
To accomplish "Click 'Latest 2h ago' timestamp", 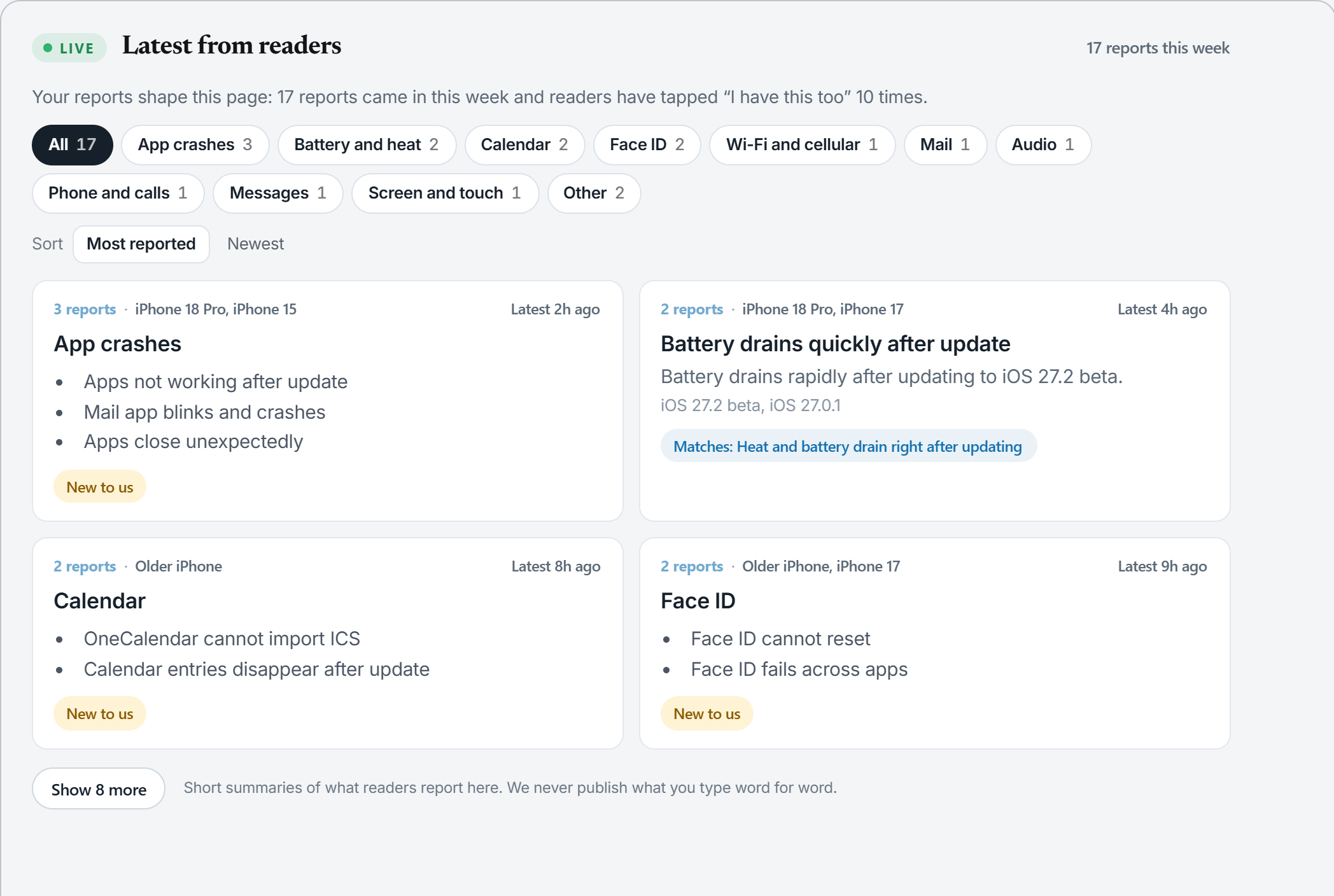I will point(556,309).
